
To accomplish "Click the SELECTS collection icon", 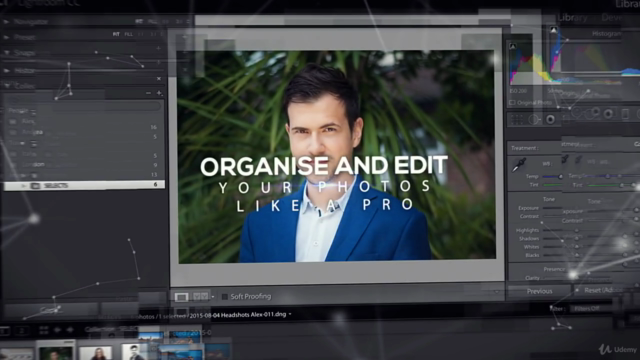I will pyautogui.click(x=36, y=186).
